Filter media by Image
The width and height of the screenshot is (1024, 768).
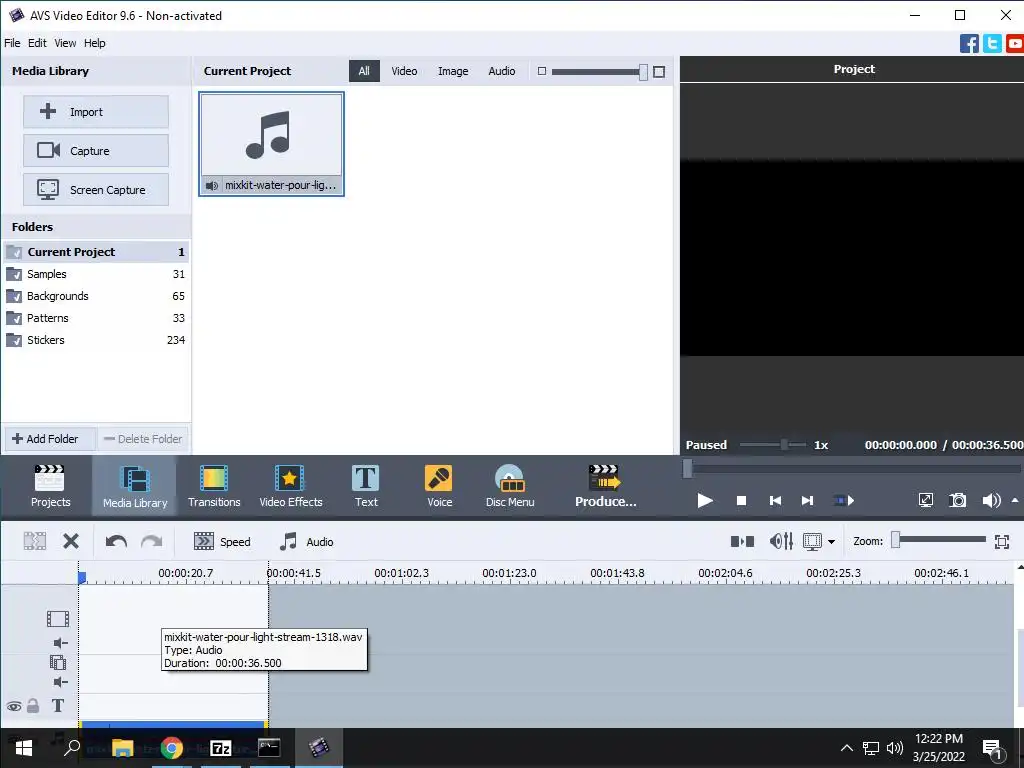tap(453, 71)
